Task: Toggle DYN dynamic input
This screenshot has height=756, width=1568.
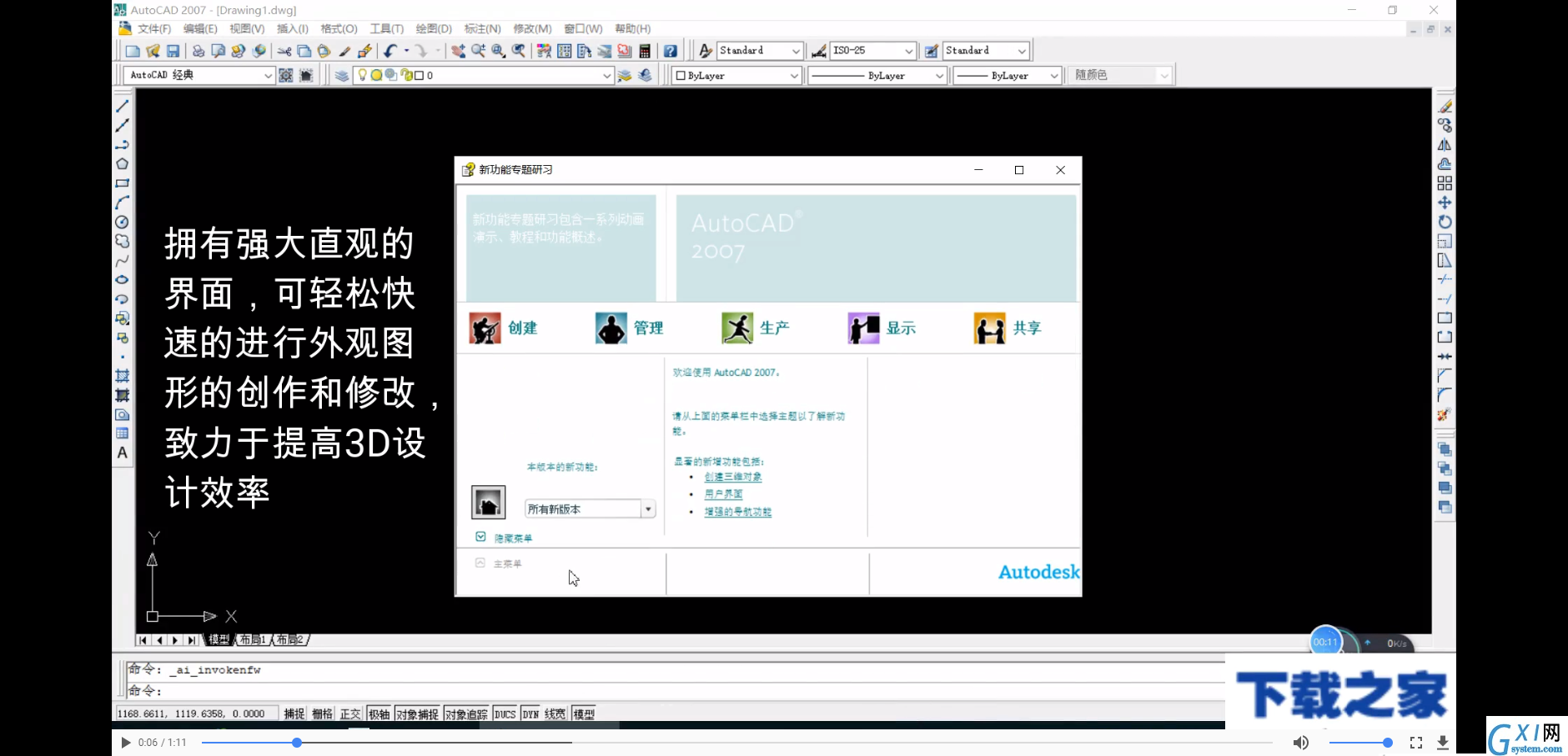Action: point(531,714)
